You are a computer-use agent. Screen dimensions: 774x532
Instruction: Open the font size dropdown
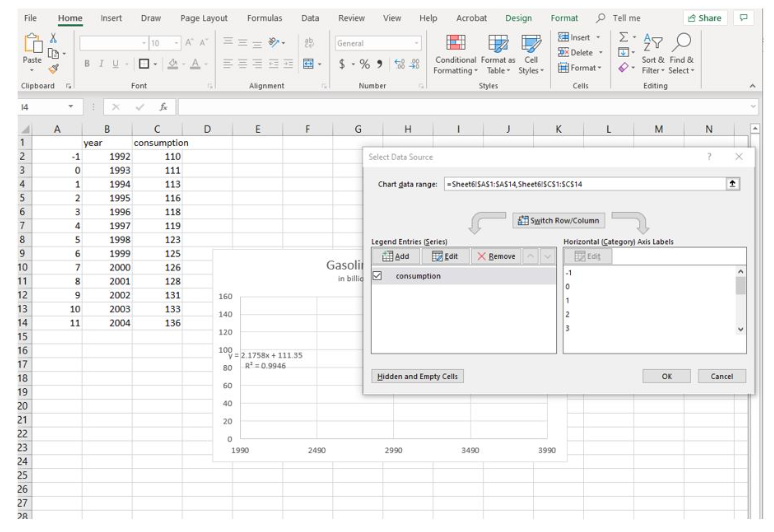click(x=176, y=43)
